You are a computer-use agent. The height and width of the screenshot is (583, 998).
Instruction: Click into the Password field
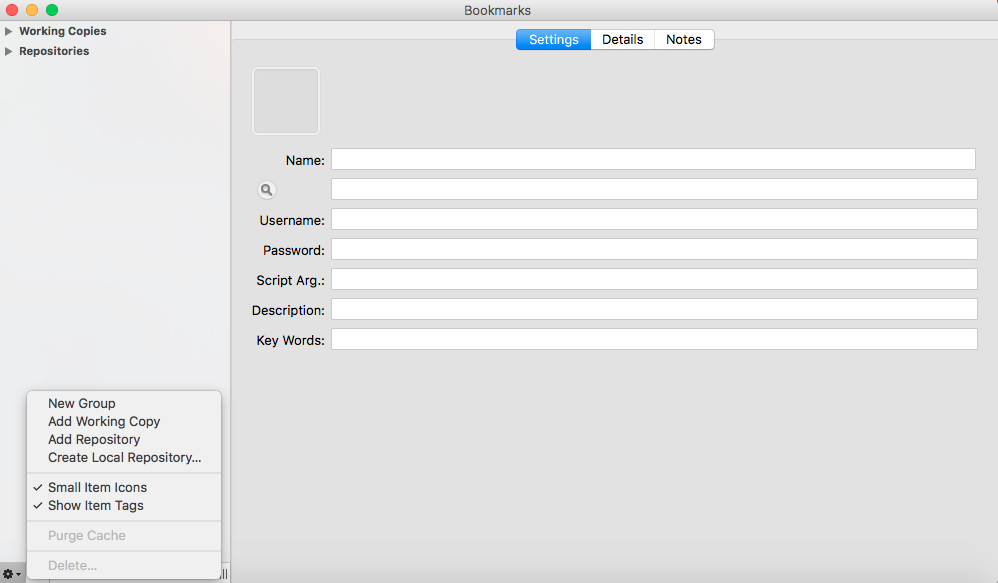point(653,250)
